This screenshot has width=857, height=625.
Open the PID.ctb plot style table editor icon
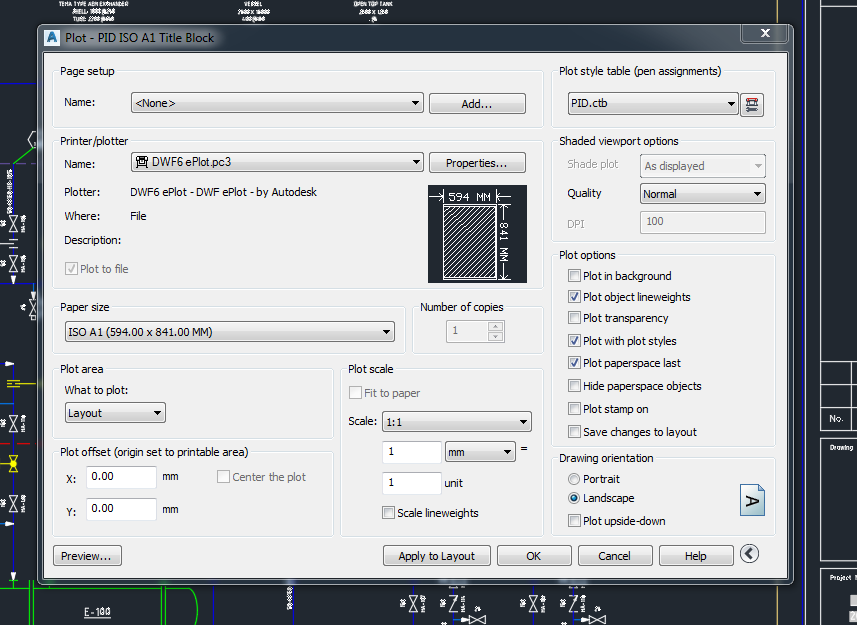coord(752,103)
